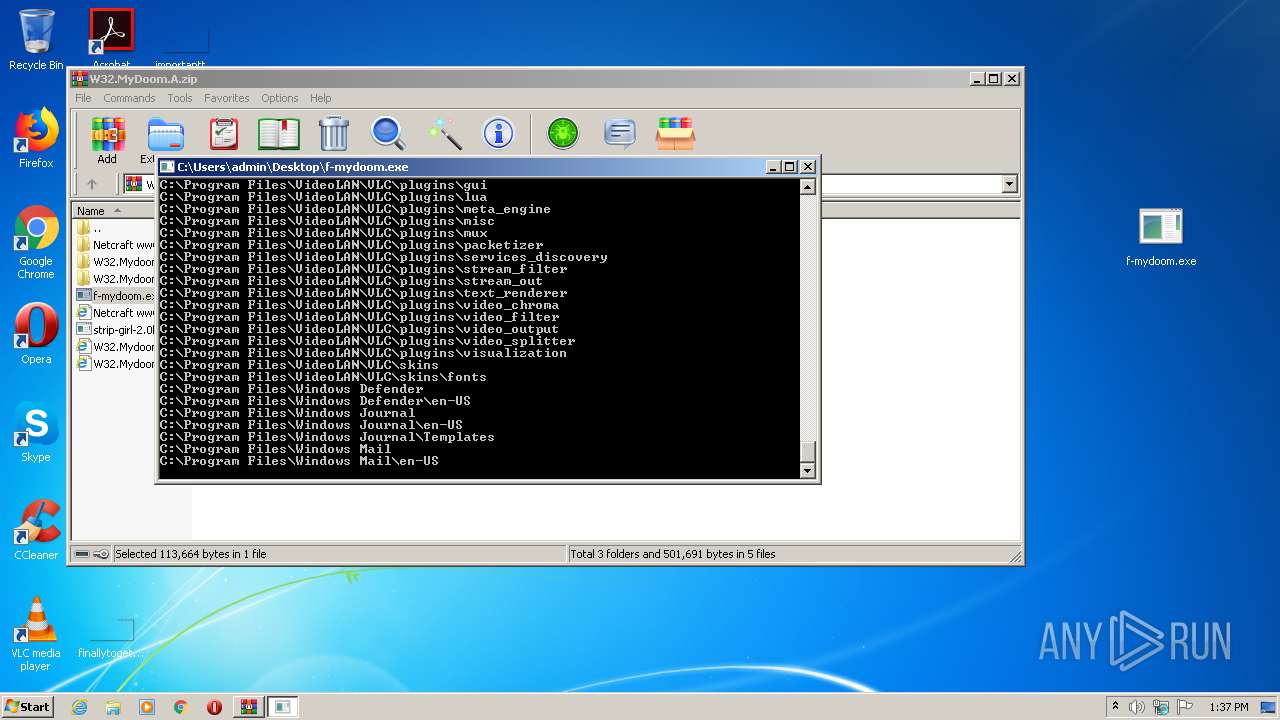Select the f-mydoom.exe file in the archive list

[115, 296]
